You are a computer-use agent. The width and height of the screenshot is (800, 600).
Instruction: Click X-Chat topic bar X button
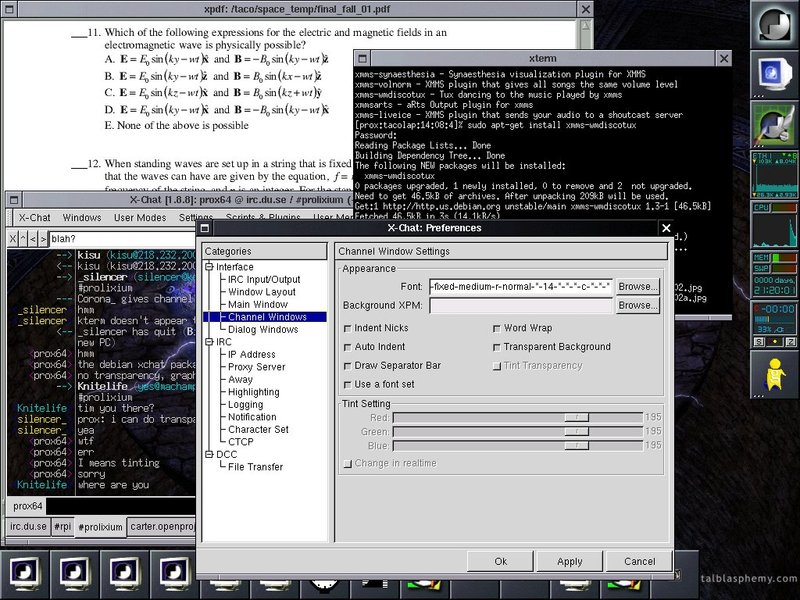pyautogui.click(x=13, y=238)
